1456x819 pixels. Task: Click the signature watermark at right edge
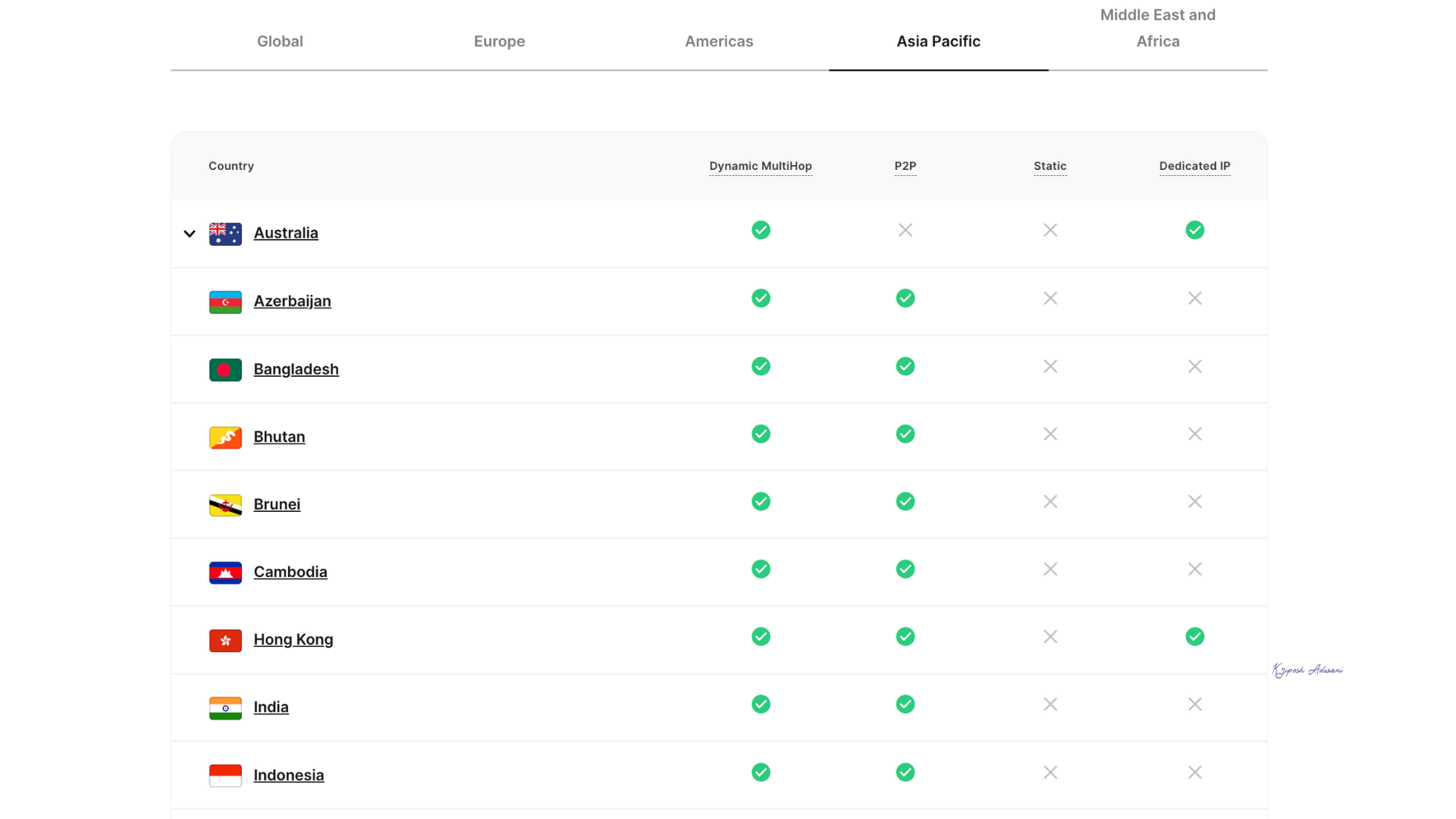coord(1307,670)
